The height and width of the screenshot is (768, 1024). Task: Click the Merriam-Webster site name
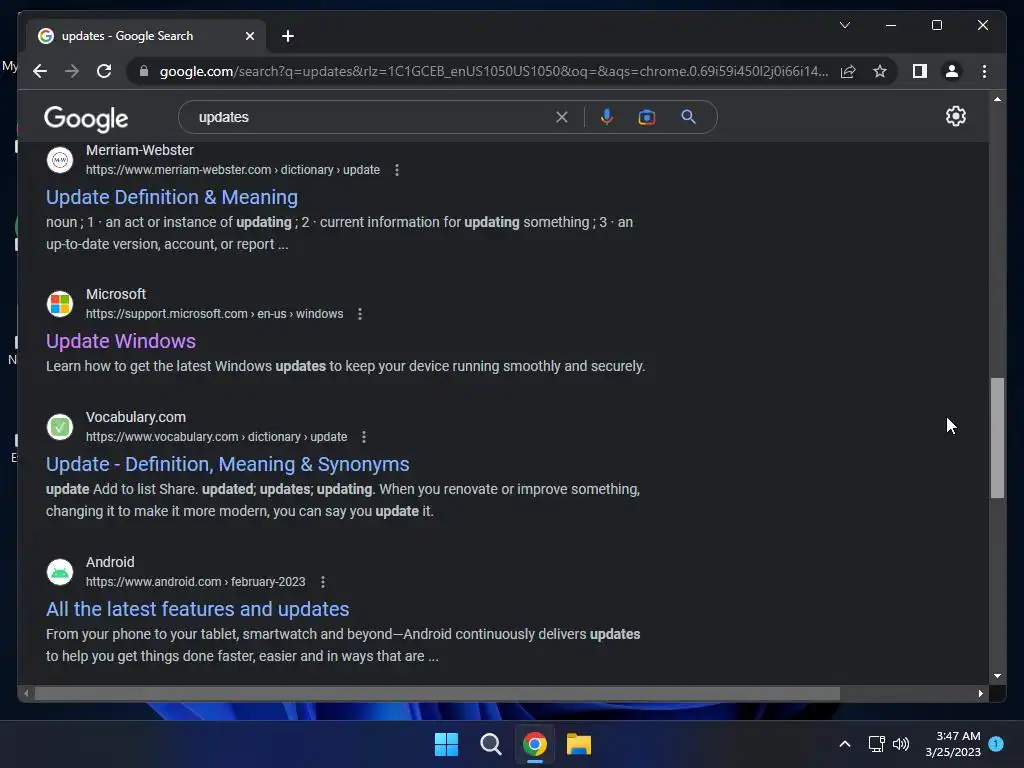(140, 150)
